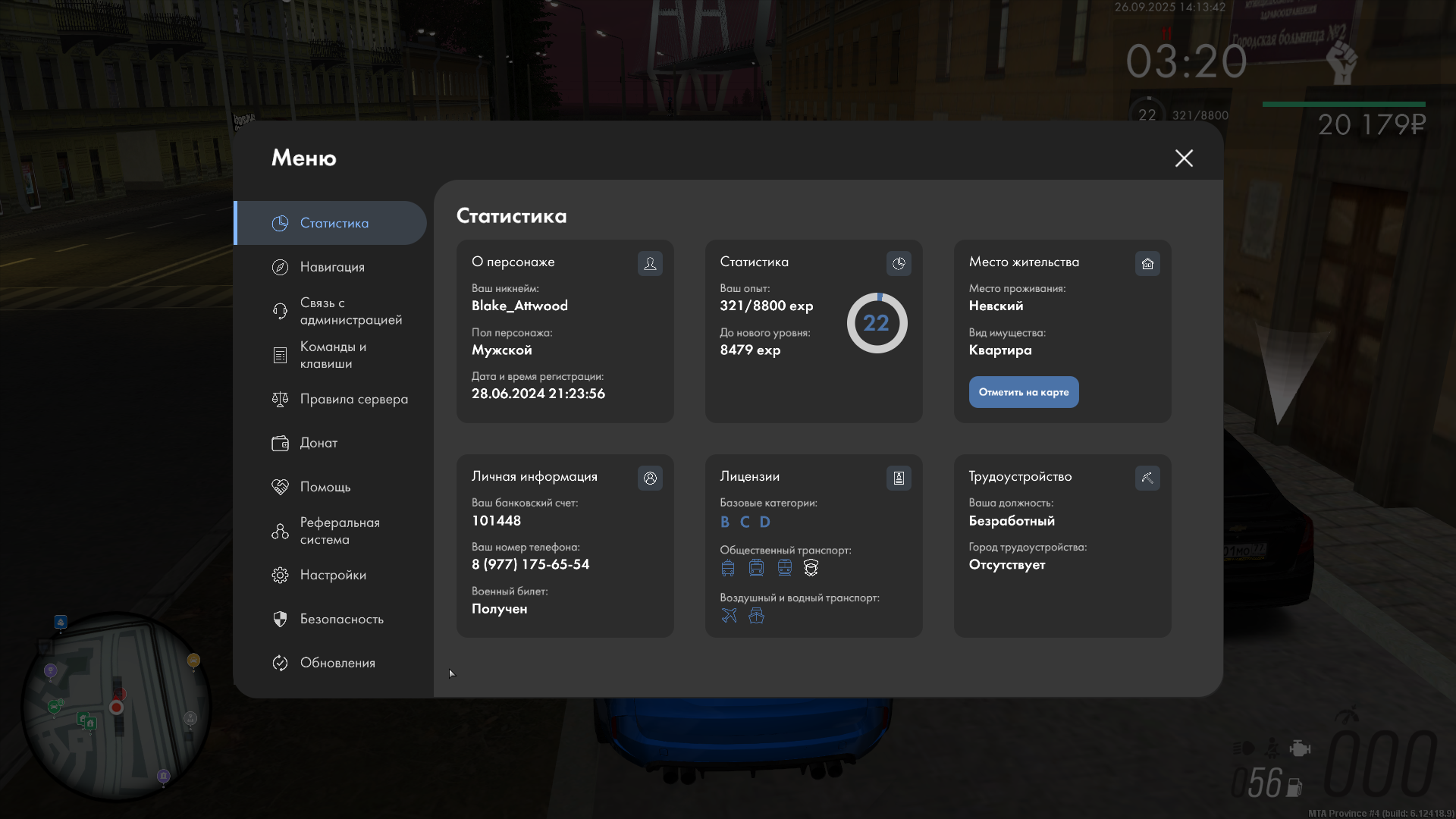Click the house icon in Место жительства card

click(1147, 263)
